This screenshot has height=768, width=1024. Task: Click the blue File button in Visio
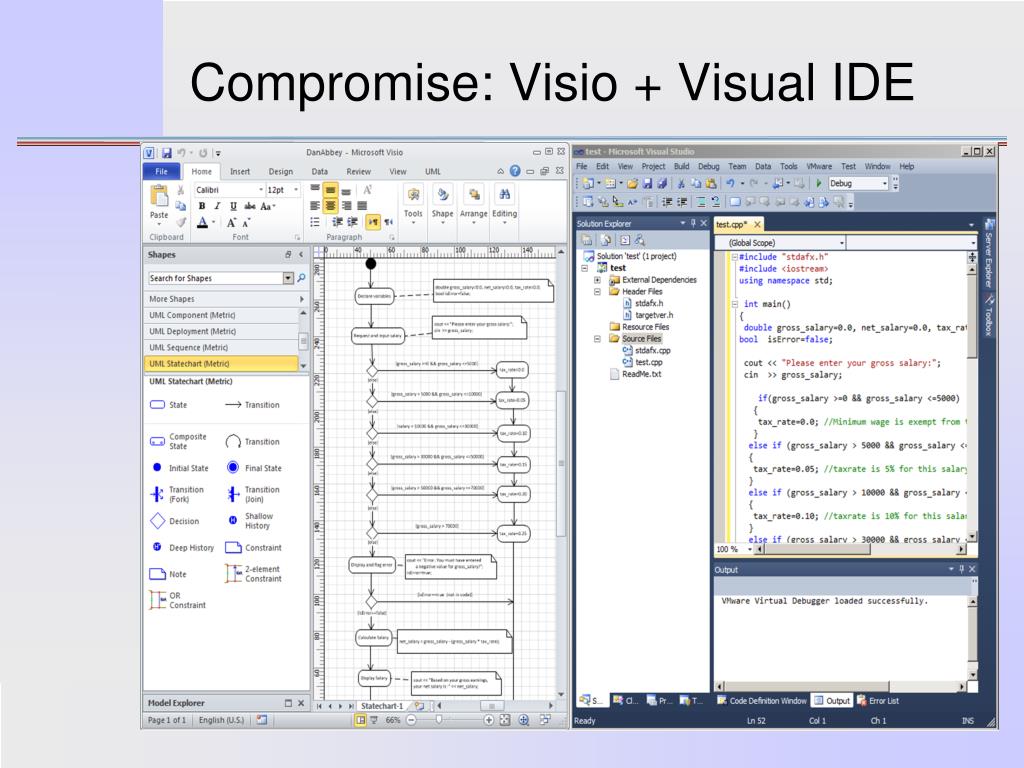(x=161, y=172)
